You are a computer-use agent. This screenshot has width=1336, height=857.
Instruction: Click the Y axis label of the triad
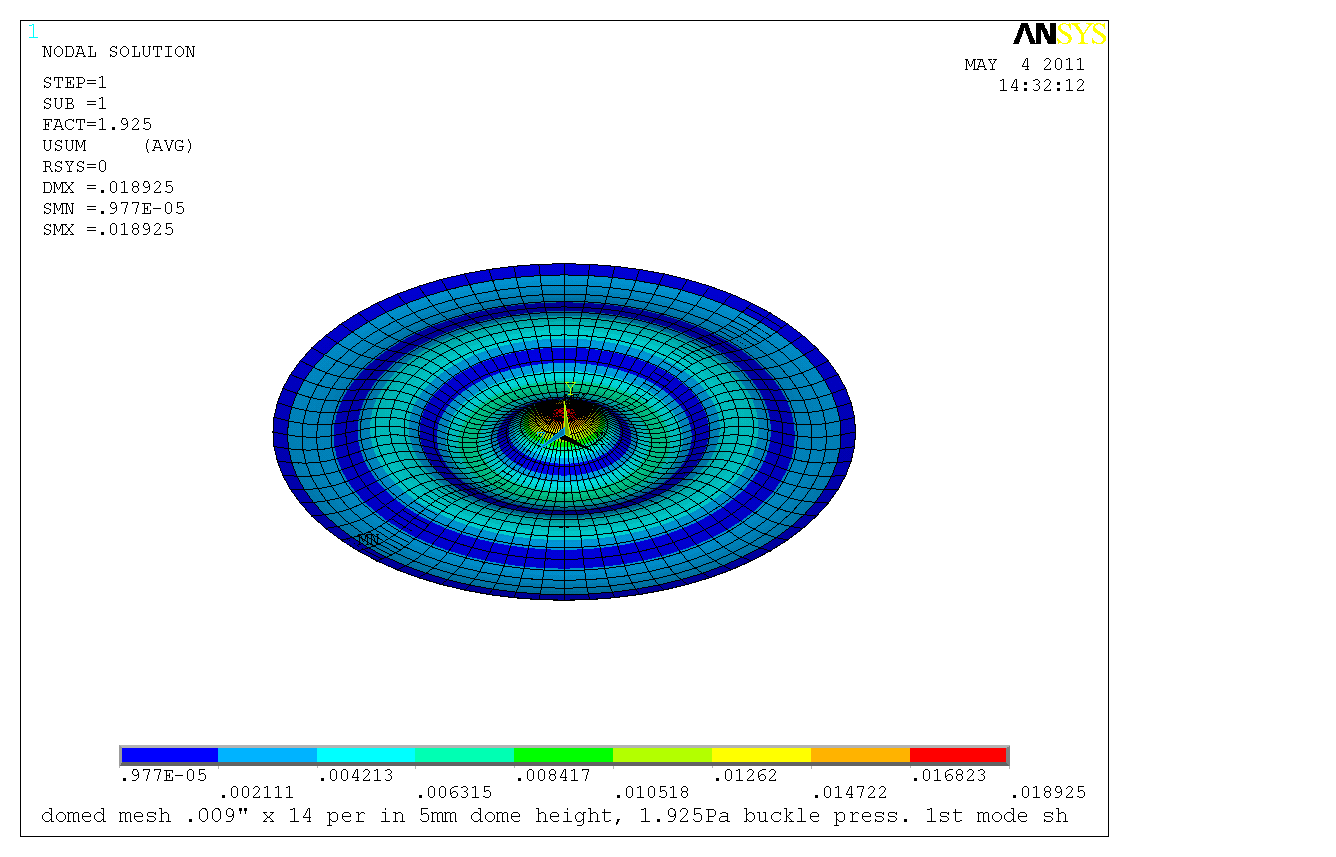pyautogui.click(x=569, y=388)
